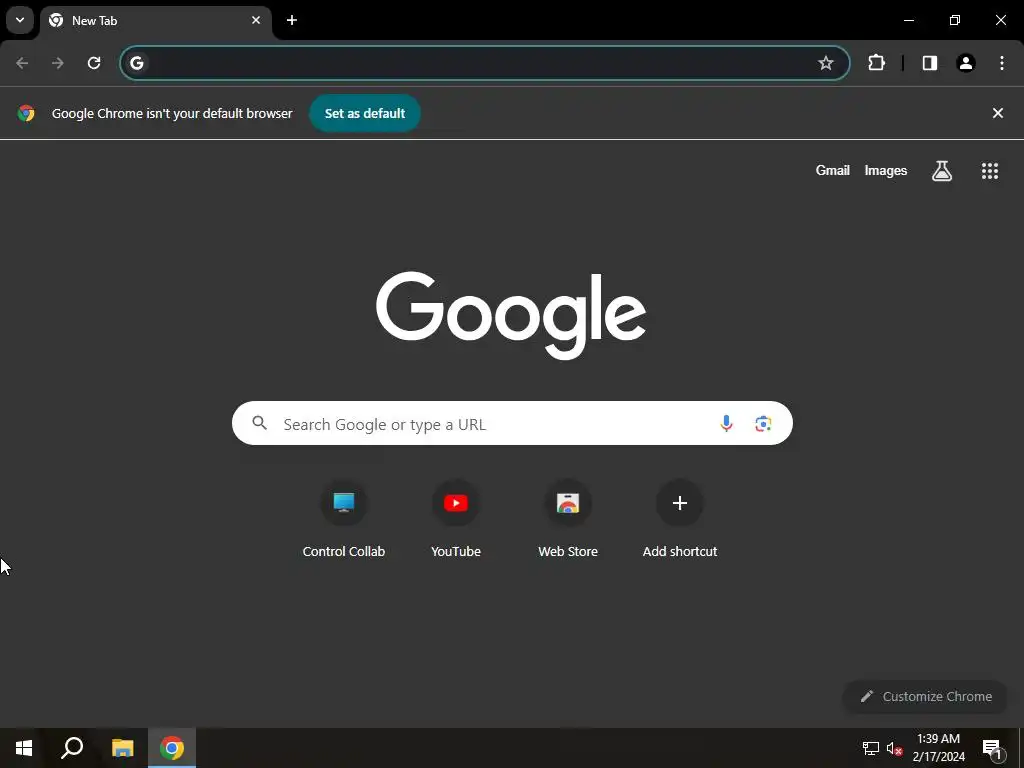Screen dimensions: 1024x768
Task: Click the Chrome favicon on New Tab
Action: 56,20
